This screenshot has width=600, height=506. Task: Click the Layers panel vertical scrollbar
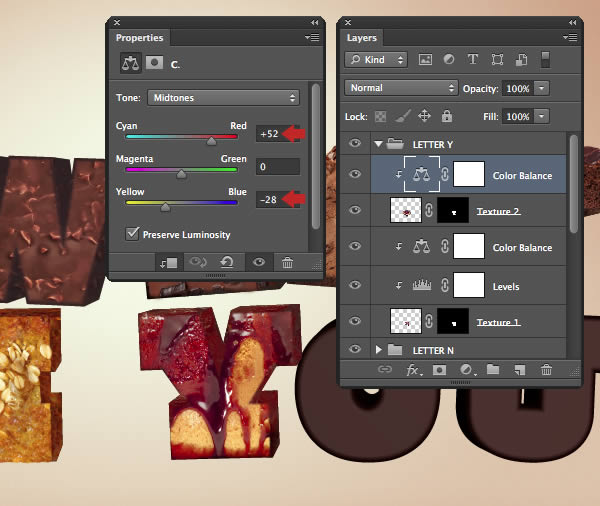point(573,184)
